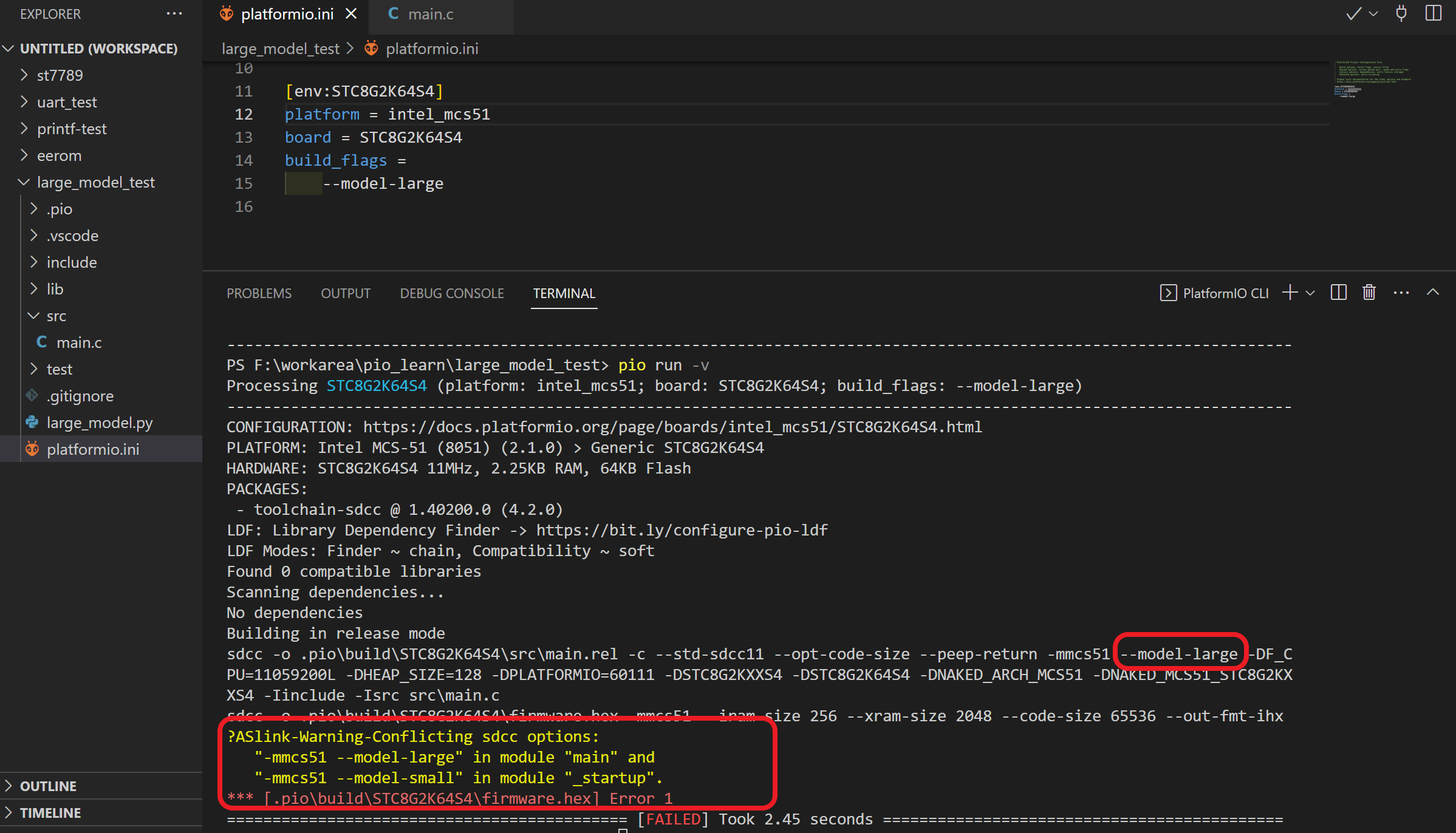
Task: Split the editor with the layout icon
Action: coord(1433,14)
